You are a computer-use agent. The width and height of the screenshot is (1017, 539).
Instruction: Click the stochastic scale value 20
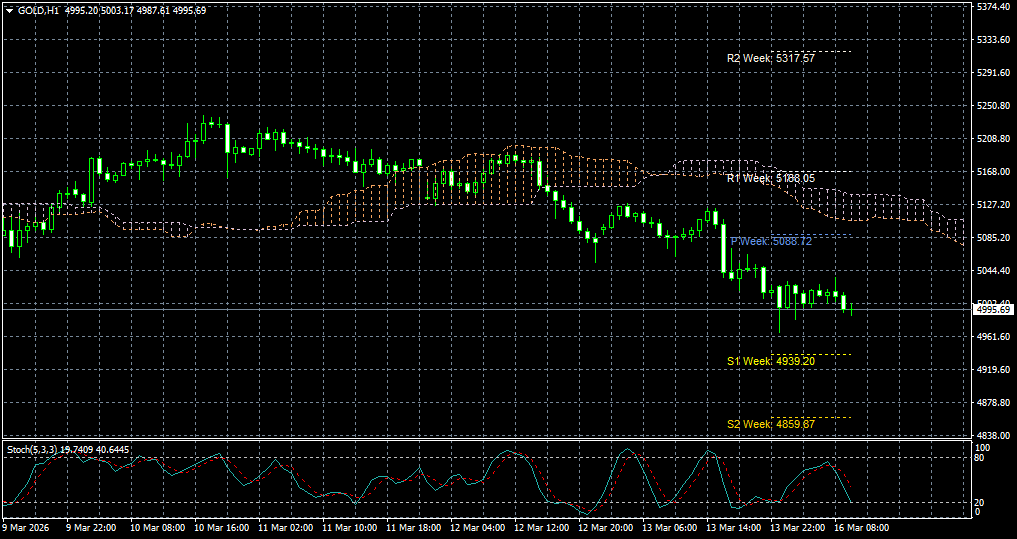coord(981,503)
